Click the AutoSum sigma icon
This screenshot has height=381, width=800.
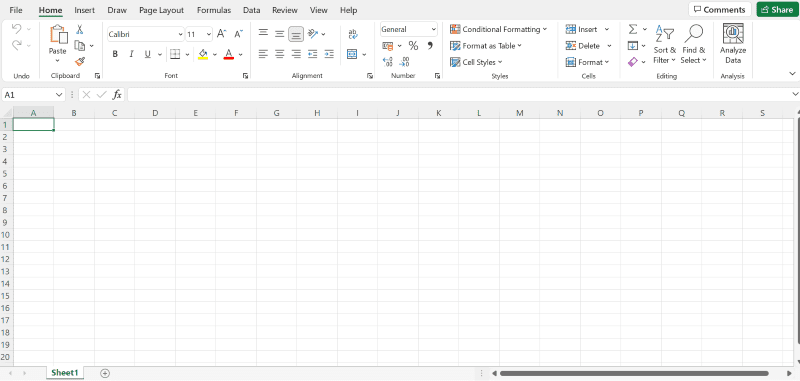point(633,29)
